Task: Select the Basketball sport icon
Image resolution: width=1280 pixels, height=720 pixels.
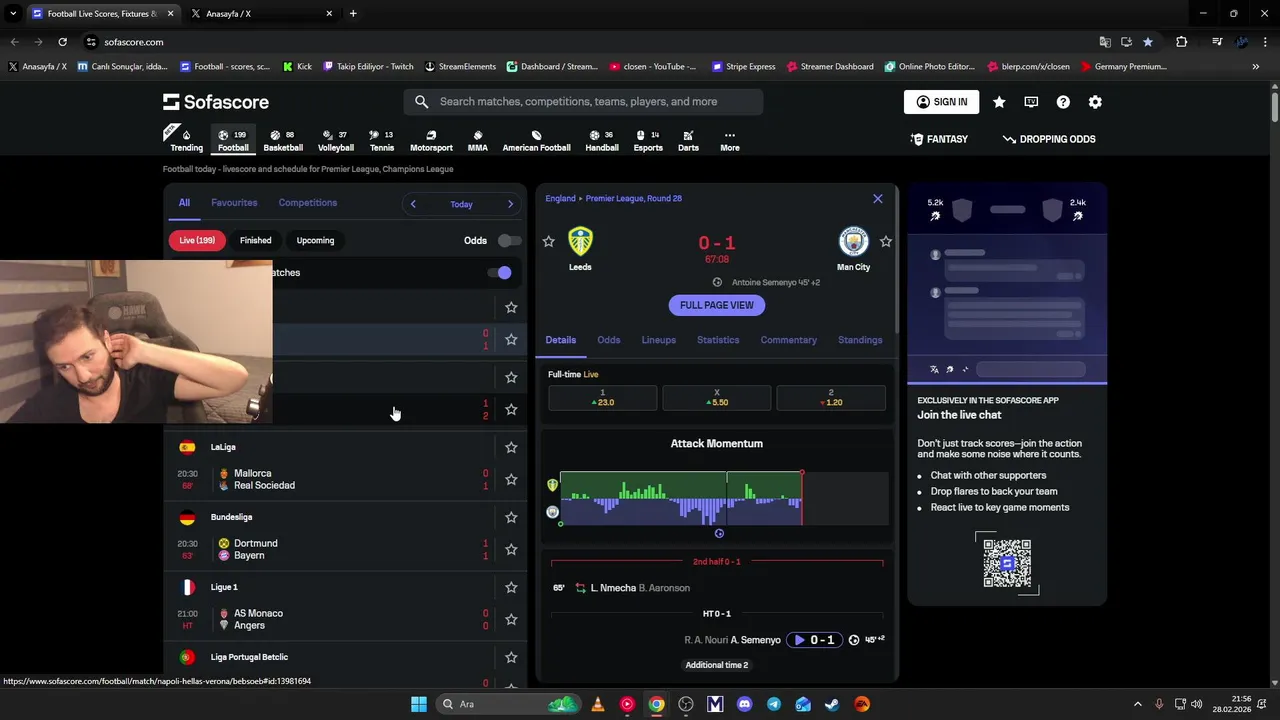Action: [283, 140]
